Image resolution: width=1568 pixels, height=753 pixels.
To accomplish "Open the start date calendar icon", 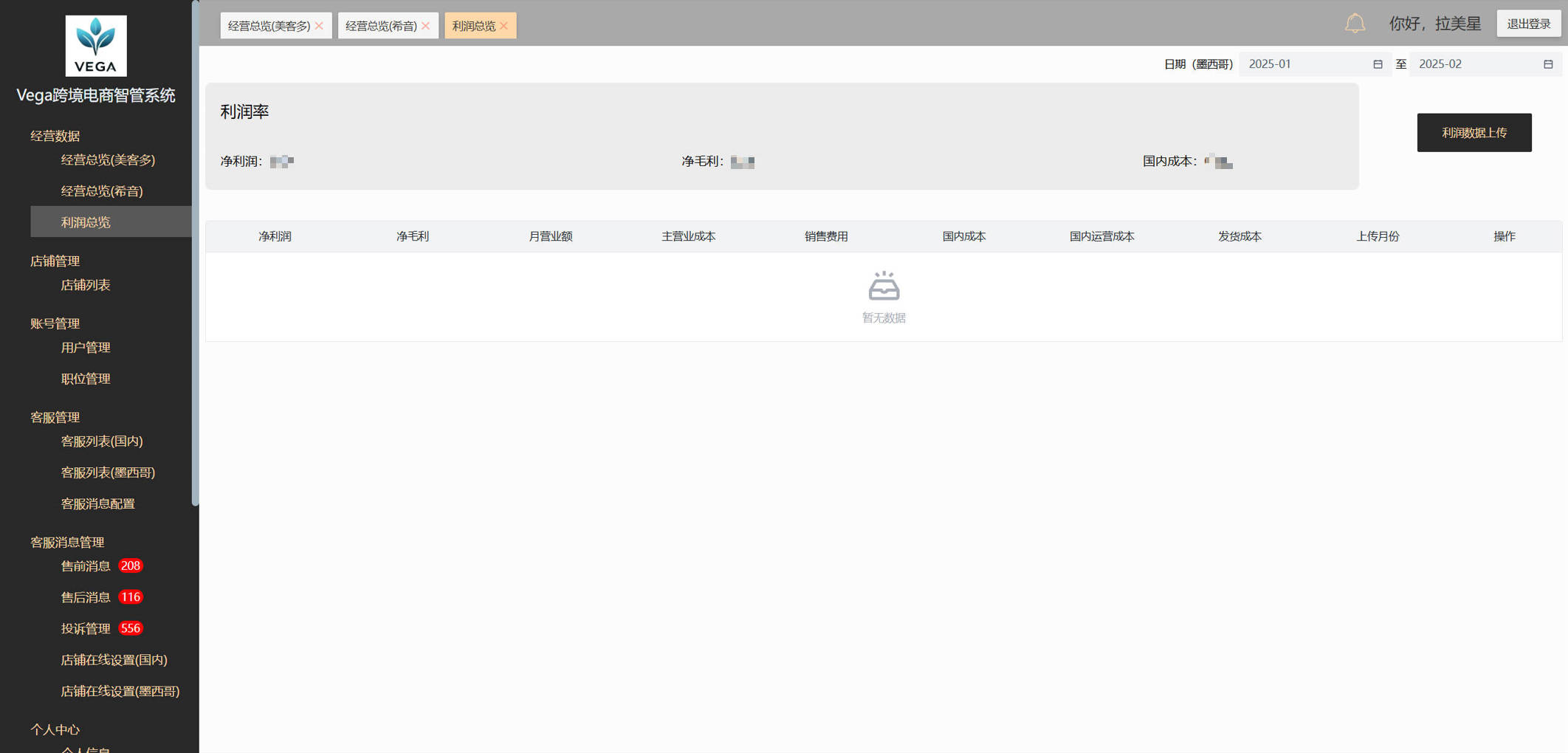I will tap(1378, 64).
